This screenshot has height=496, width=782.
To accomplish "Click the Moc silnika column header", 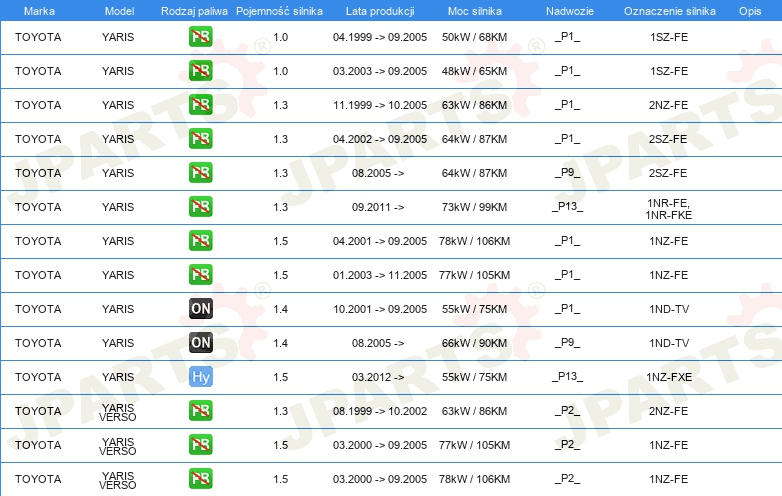I will [x=475, y=11].
